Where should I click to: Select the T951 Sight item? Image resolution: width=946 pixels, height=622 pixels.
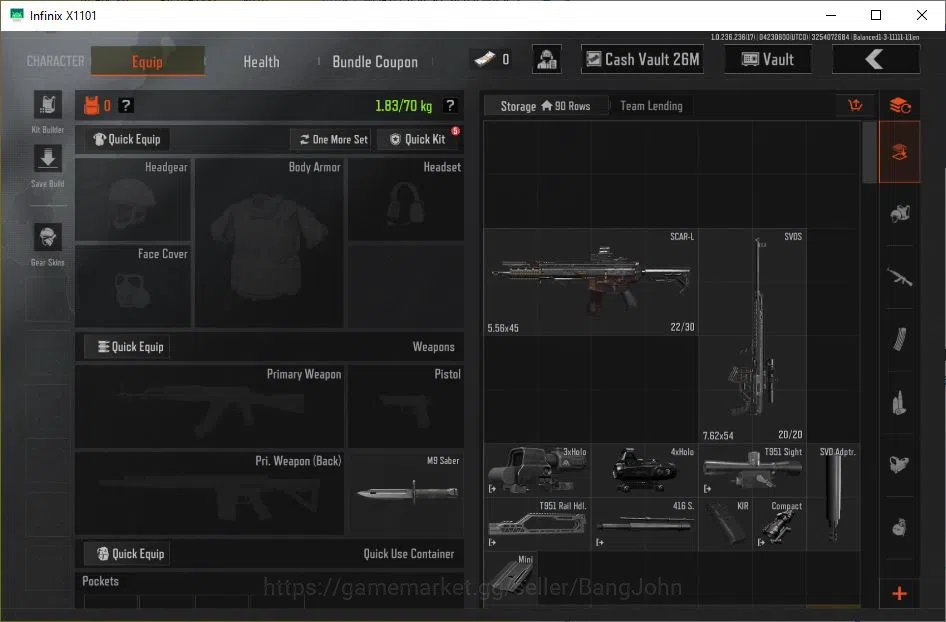(752, 470)
